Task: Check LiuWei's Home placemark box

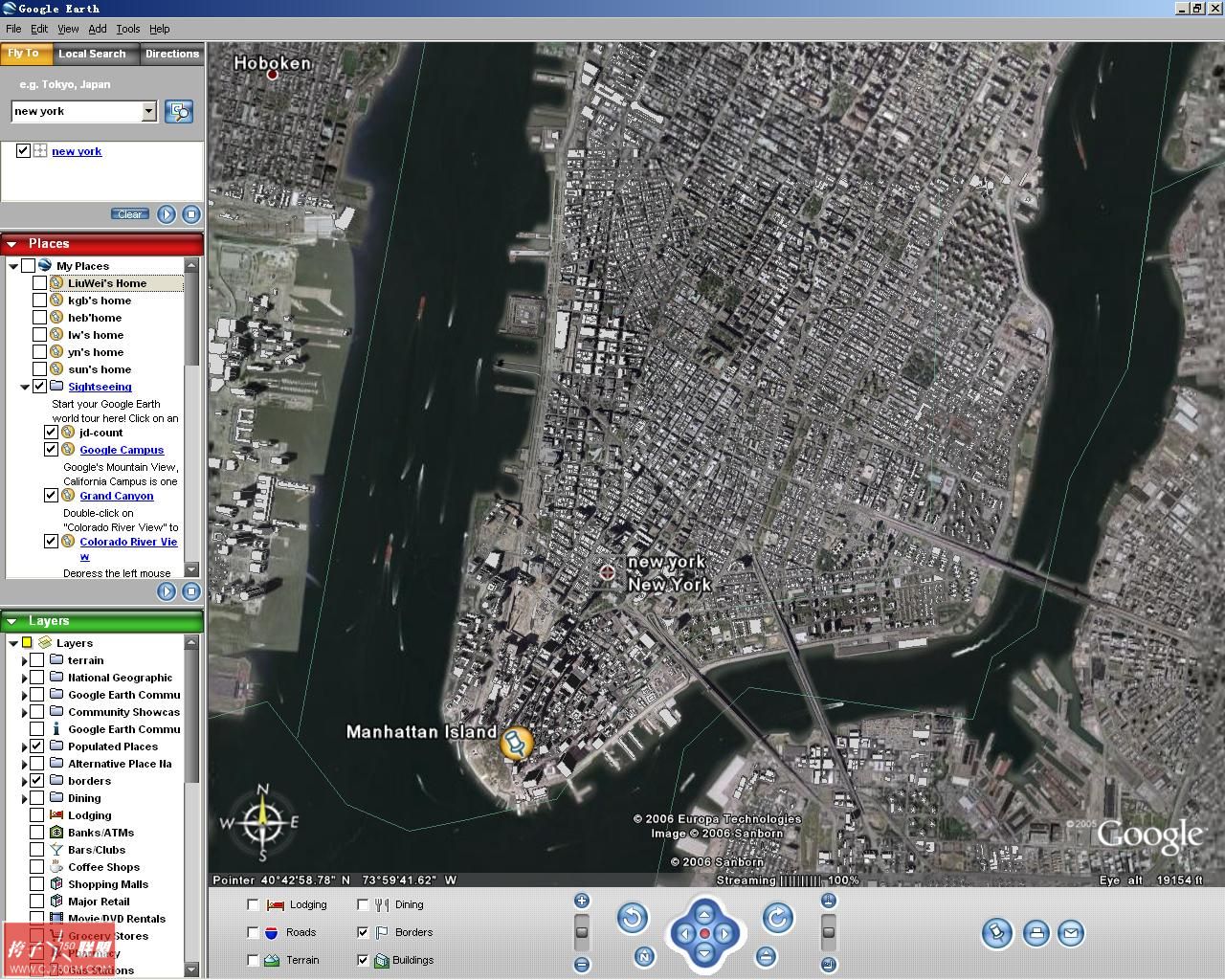Action: 39,283
